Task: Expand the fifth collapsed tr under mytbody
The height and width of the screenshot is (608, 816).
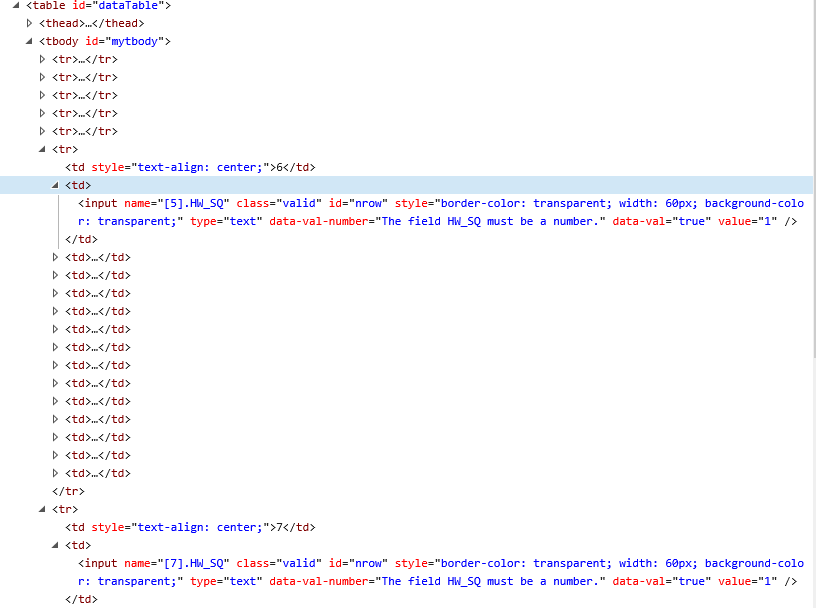Action: point(42,131)
